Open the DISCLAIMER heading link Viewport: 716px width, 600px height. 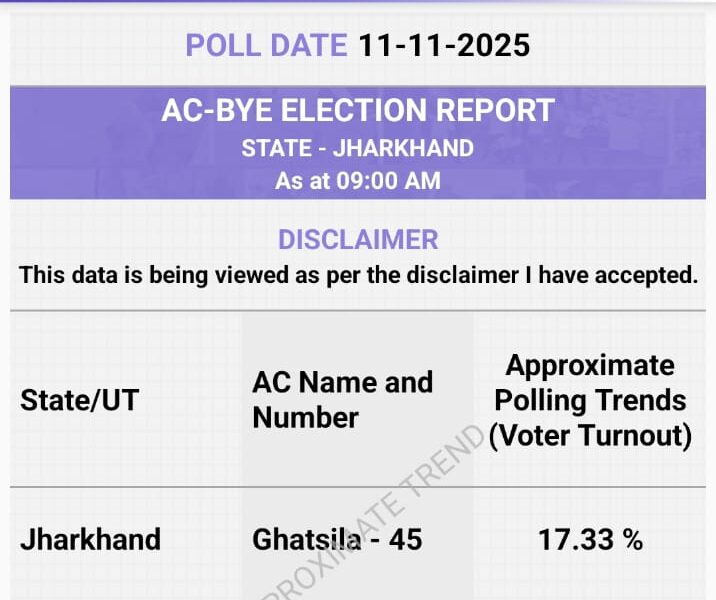(358, 240)
